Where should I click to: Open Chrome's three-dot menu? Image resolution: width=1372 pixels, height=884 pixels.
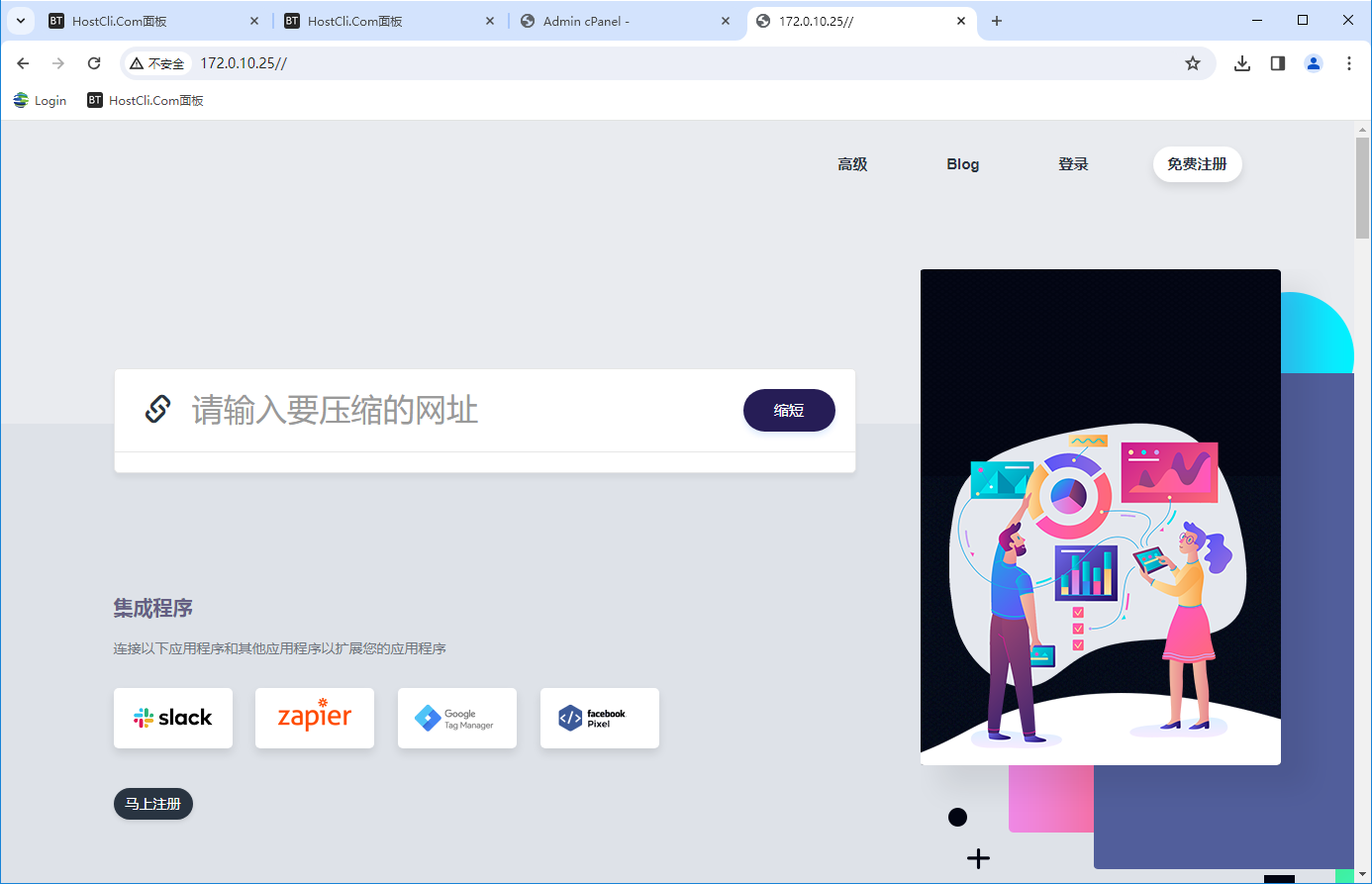point(1349,62)
